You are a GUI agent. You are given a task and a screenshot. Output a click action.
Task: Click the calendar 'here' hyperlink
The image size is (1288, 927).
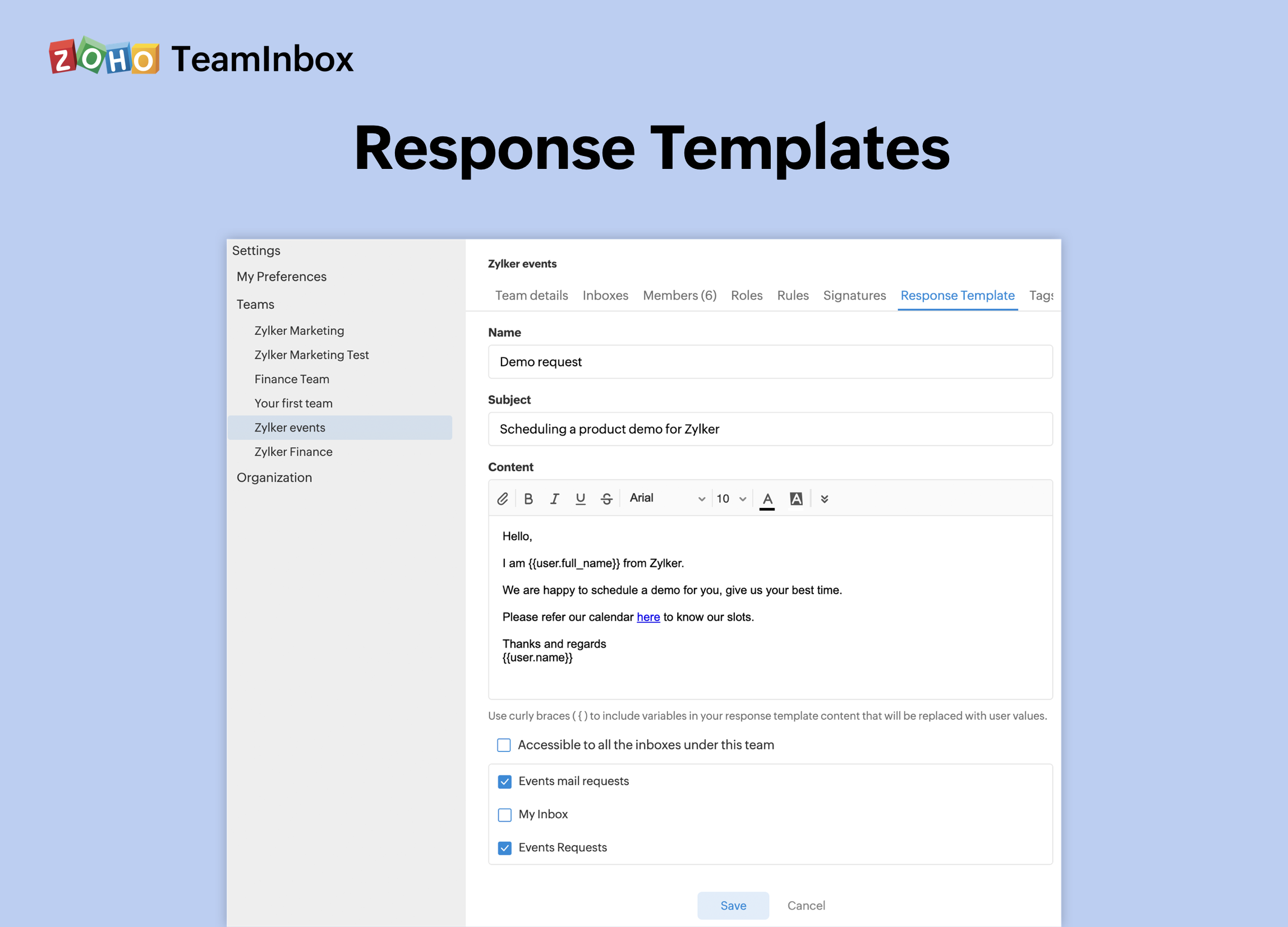[x=647, y=617]
